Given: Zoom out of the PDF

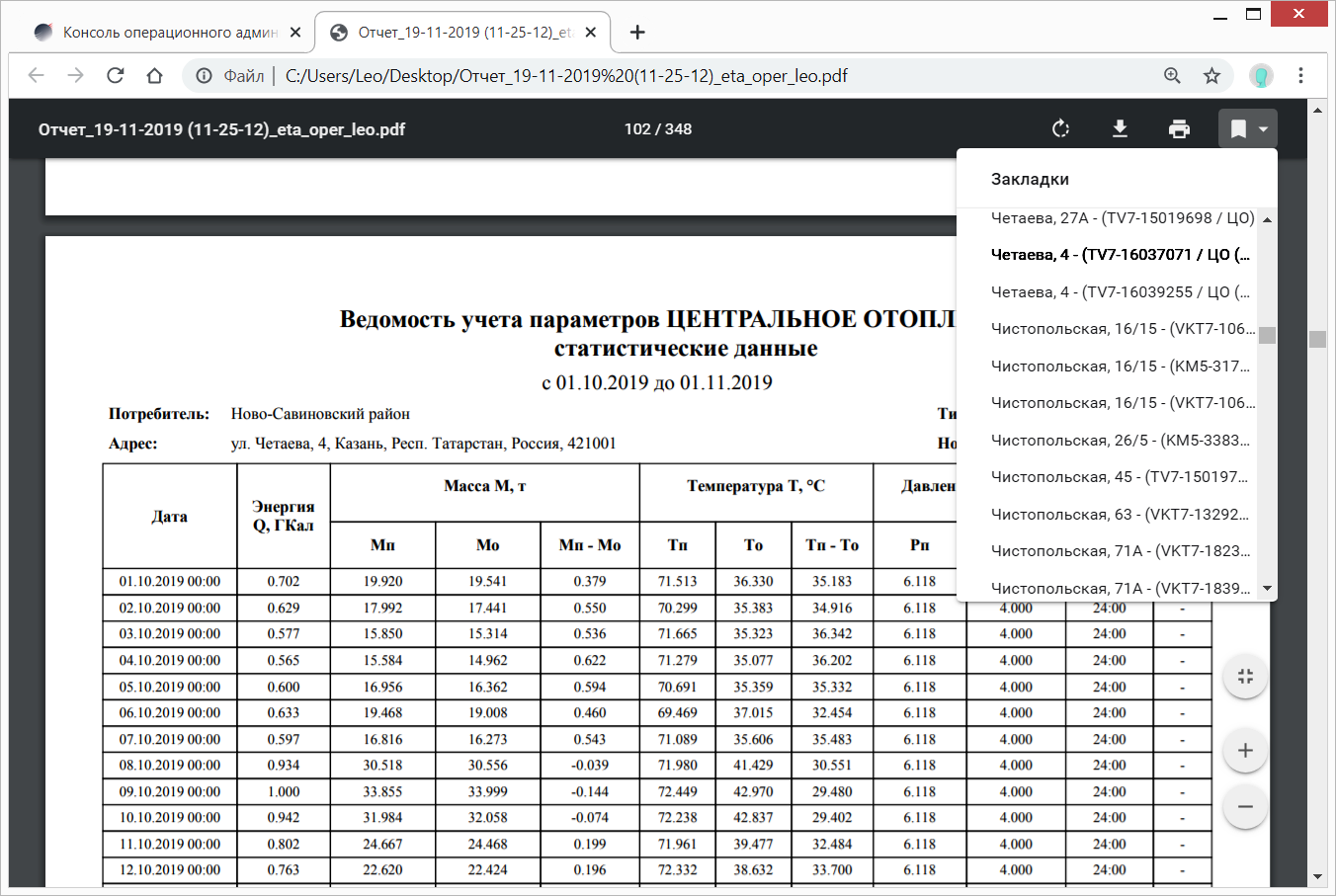Looking at the screenshot, I should [x=1245, y=807].
